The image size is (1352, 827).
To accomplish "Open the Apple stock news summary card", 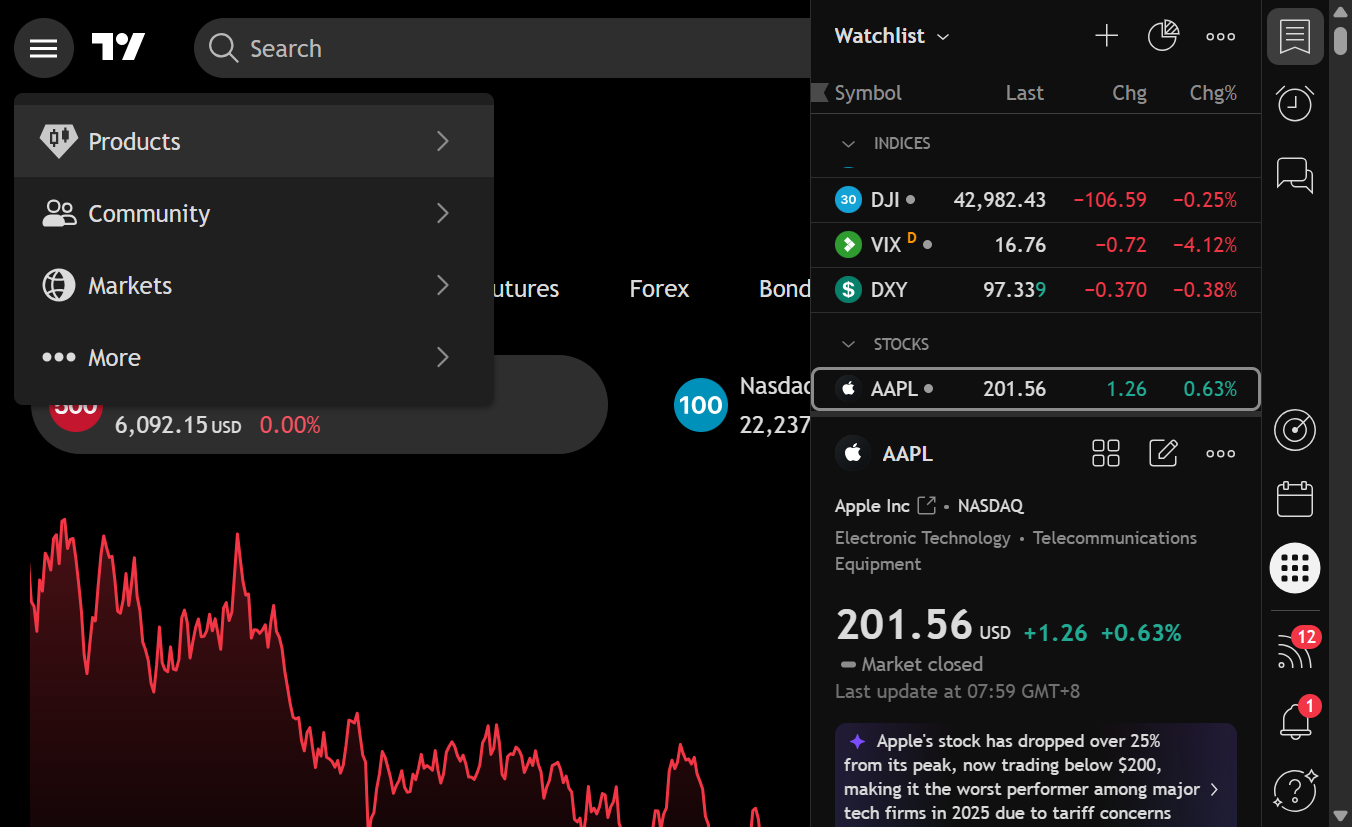I will [x=1035, y=776].
